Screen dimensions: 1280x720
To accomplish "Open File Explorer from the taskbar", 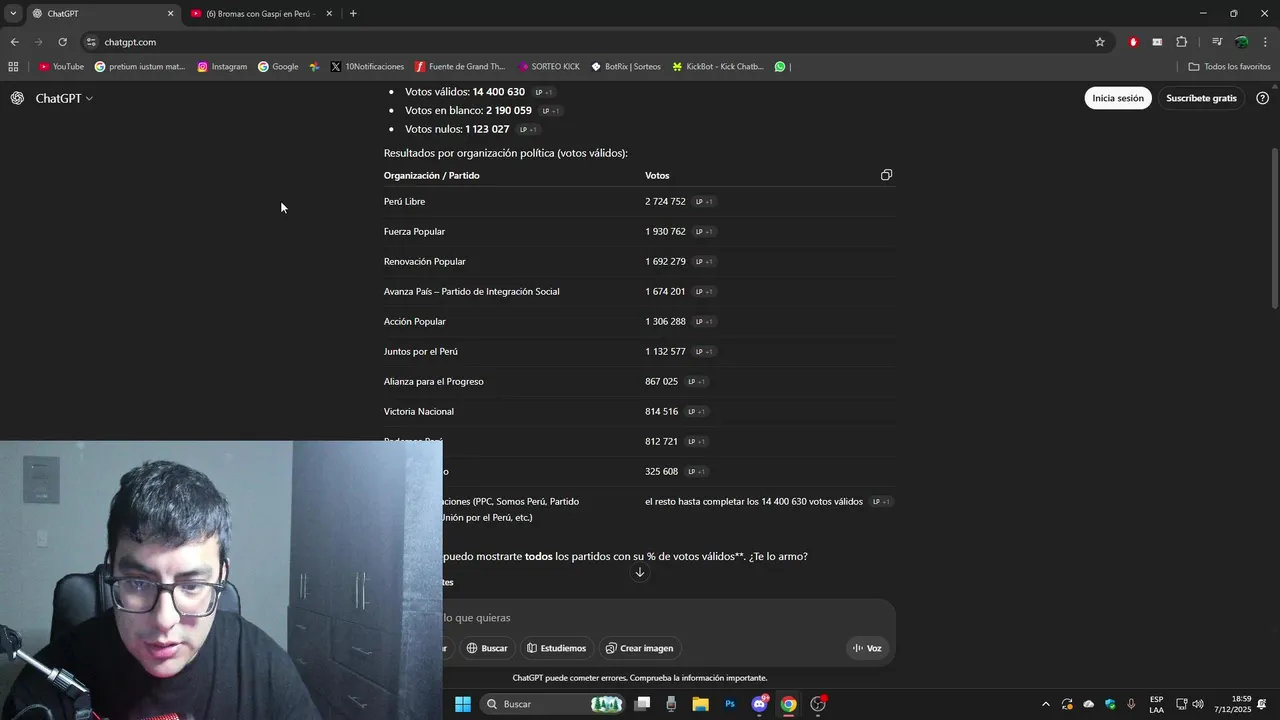I will pos(700,704).
